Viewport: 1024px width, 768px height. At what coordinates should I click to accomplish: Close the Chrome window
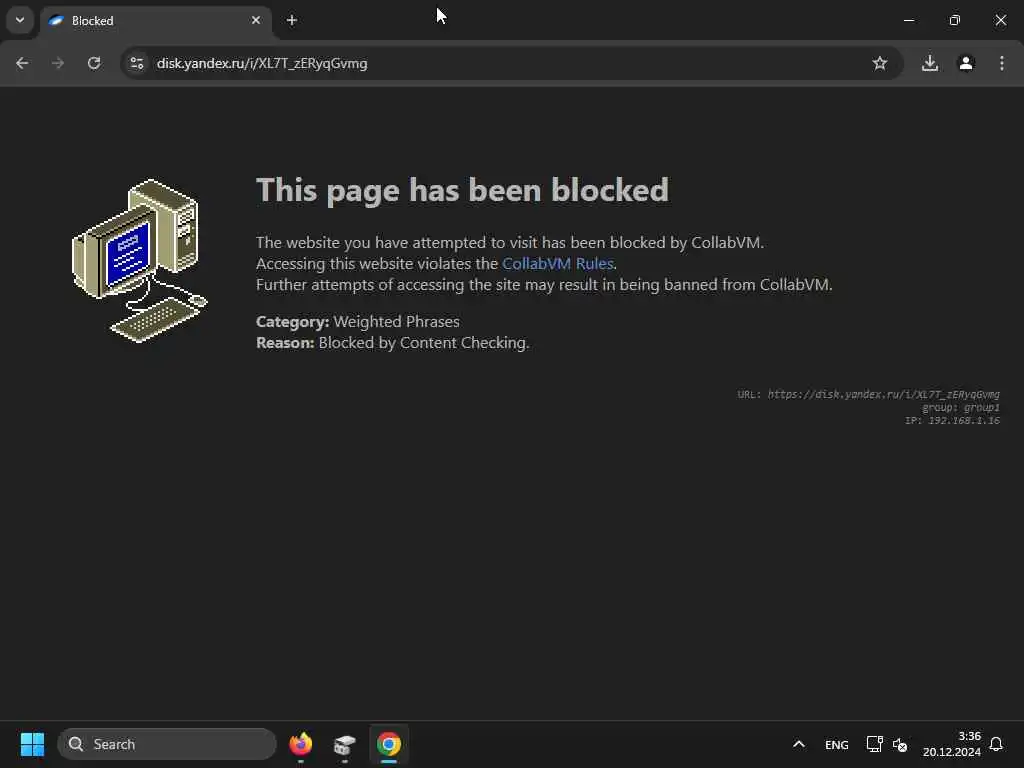coord(1000,20)
